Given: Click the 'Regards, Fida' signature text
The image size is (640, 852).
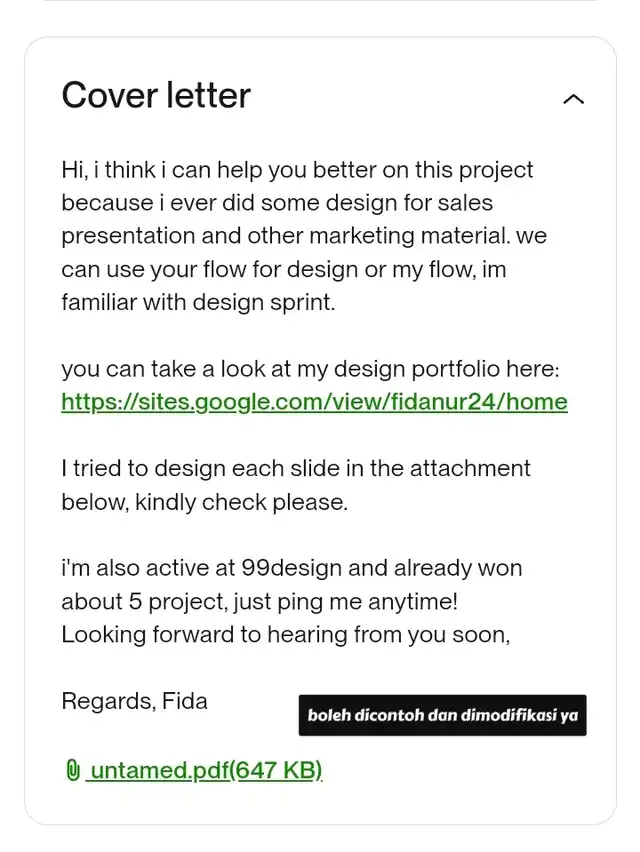Looking at the screenshot, I should [134, 701].
